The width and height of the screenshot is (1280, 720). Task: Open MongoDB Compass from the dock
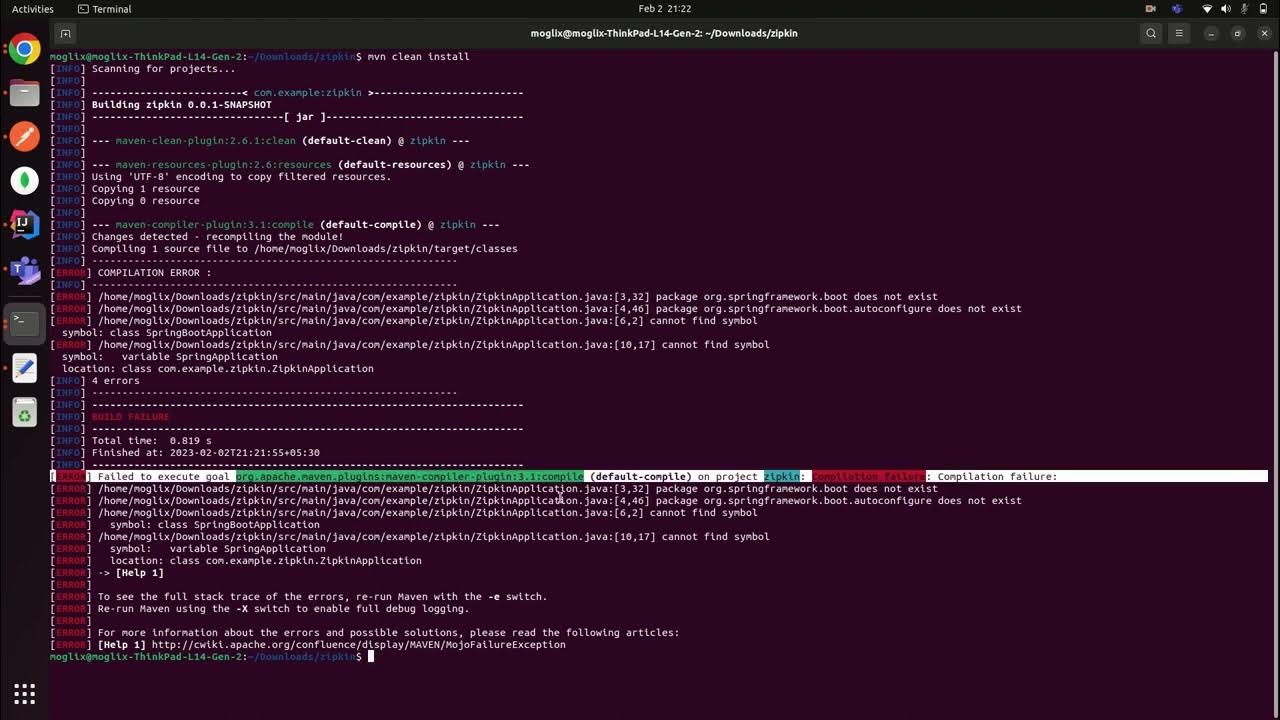(x=25, y=181)
